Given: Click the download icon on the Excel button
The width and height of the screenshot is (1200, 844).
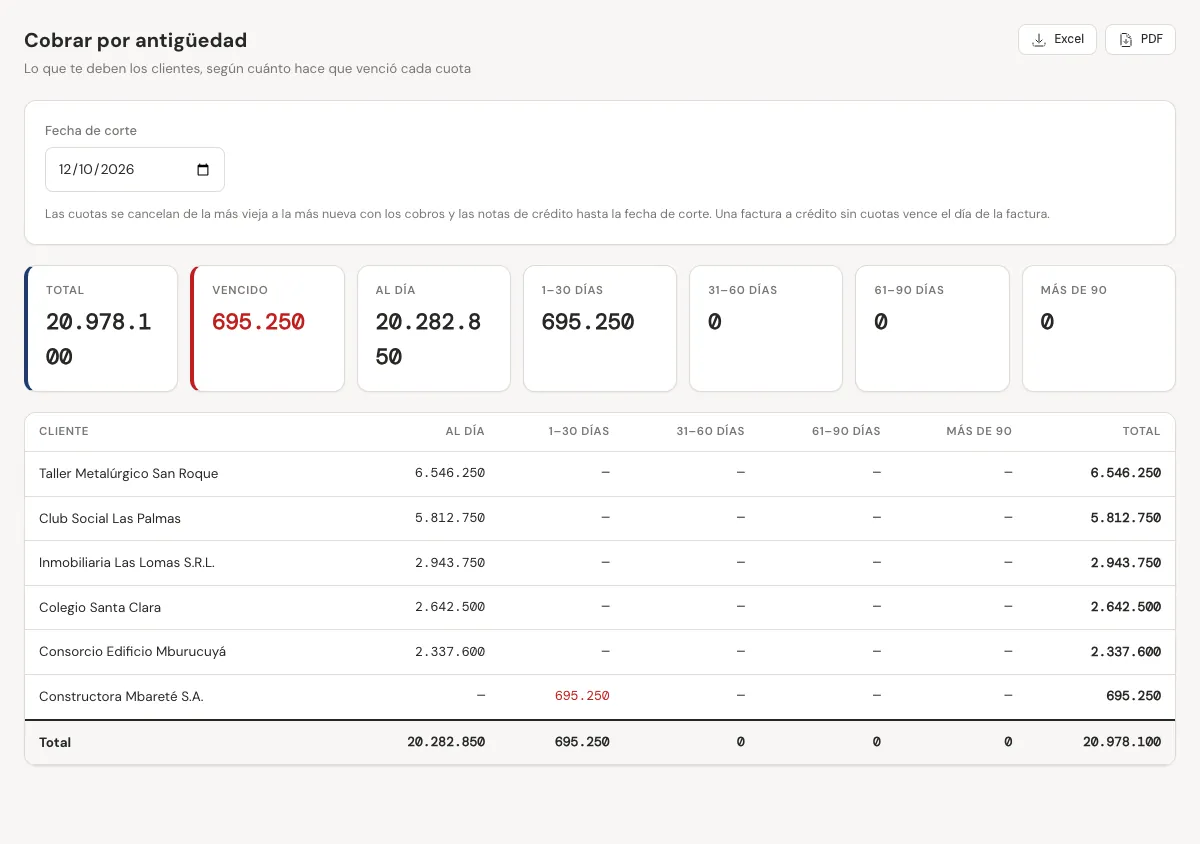Looking at the screenshot, I should tap(1039, 40).
